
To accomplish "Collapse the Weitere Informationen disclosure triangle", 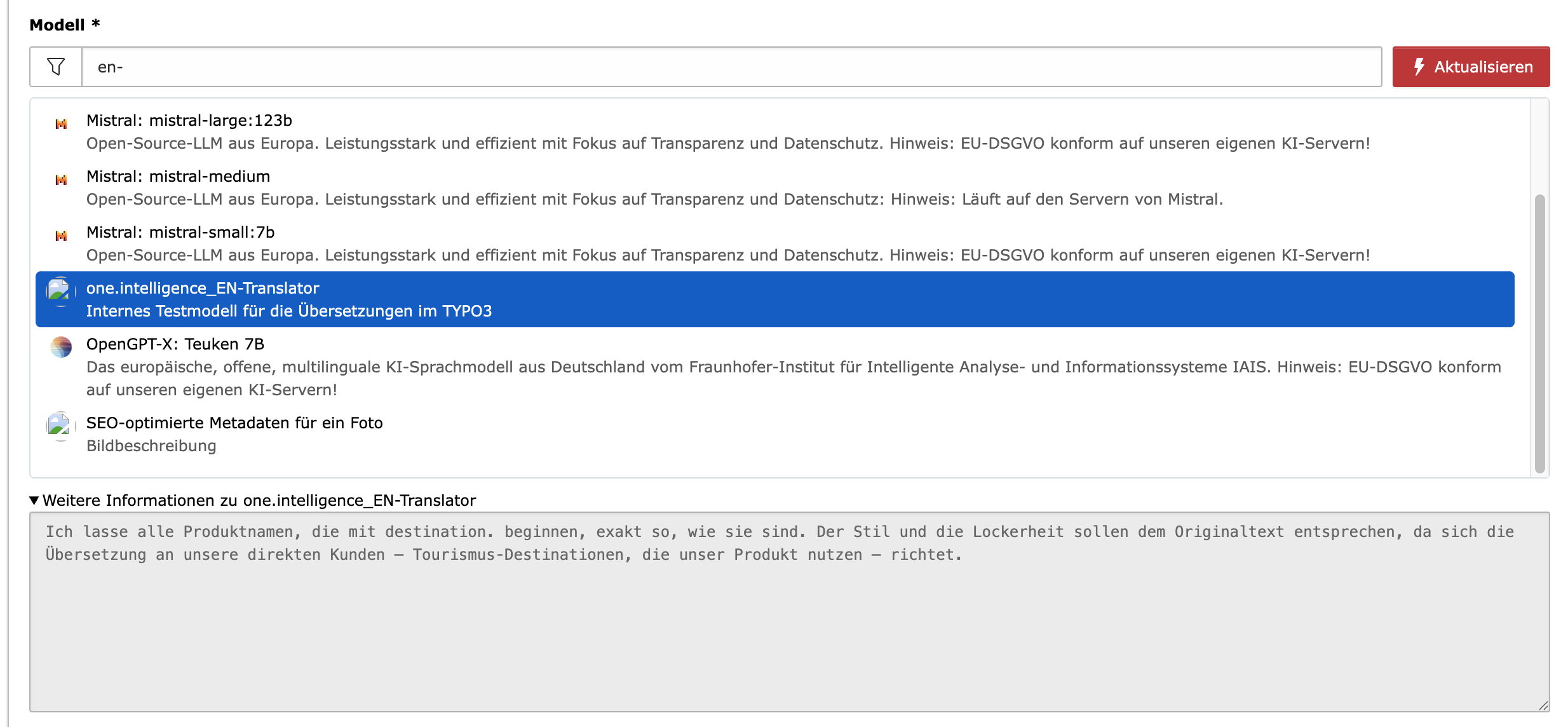I will [x=34, y=501].
